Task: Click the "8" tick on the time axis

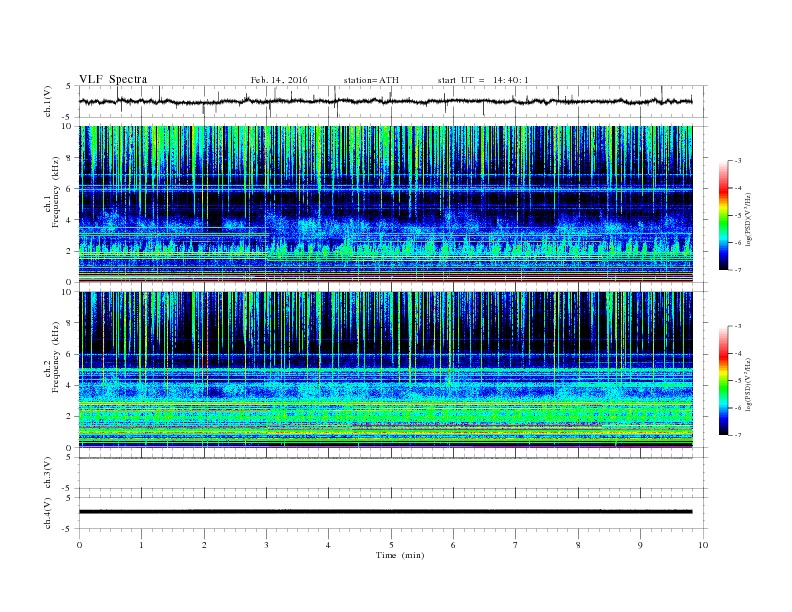Action: tap(578, 545)
